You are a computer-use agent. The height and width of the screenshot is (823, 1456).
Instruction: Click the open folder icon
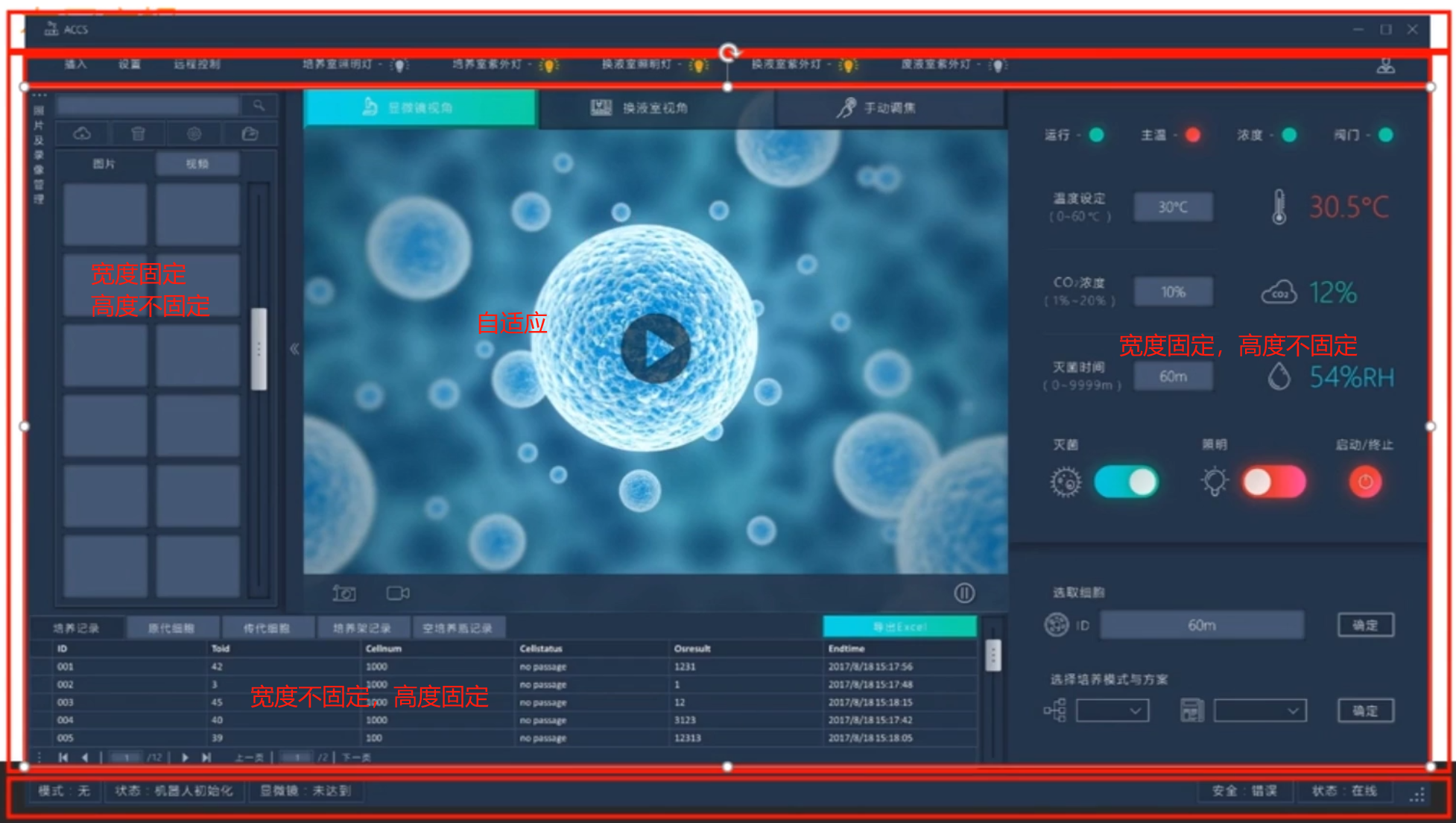pyautogui.click(x=250, y=133)
